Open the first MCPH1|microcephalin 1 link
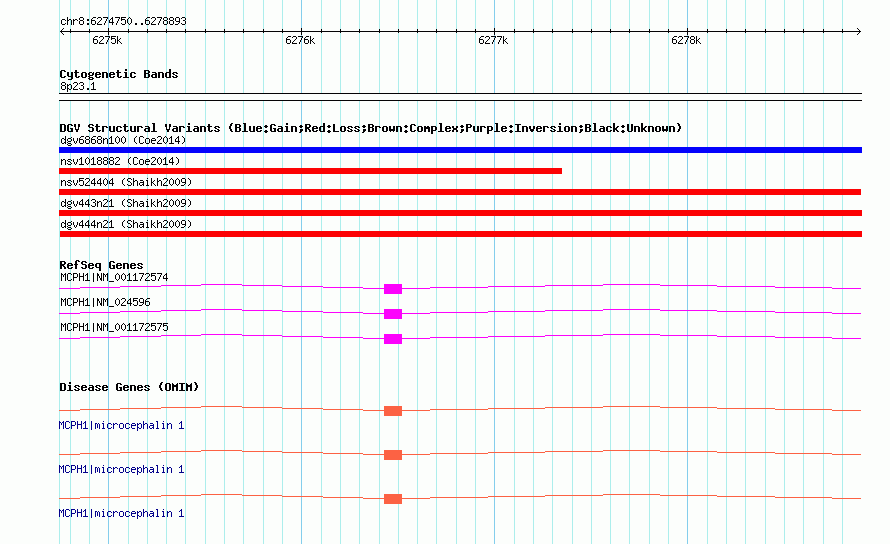 point(121,425)
